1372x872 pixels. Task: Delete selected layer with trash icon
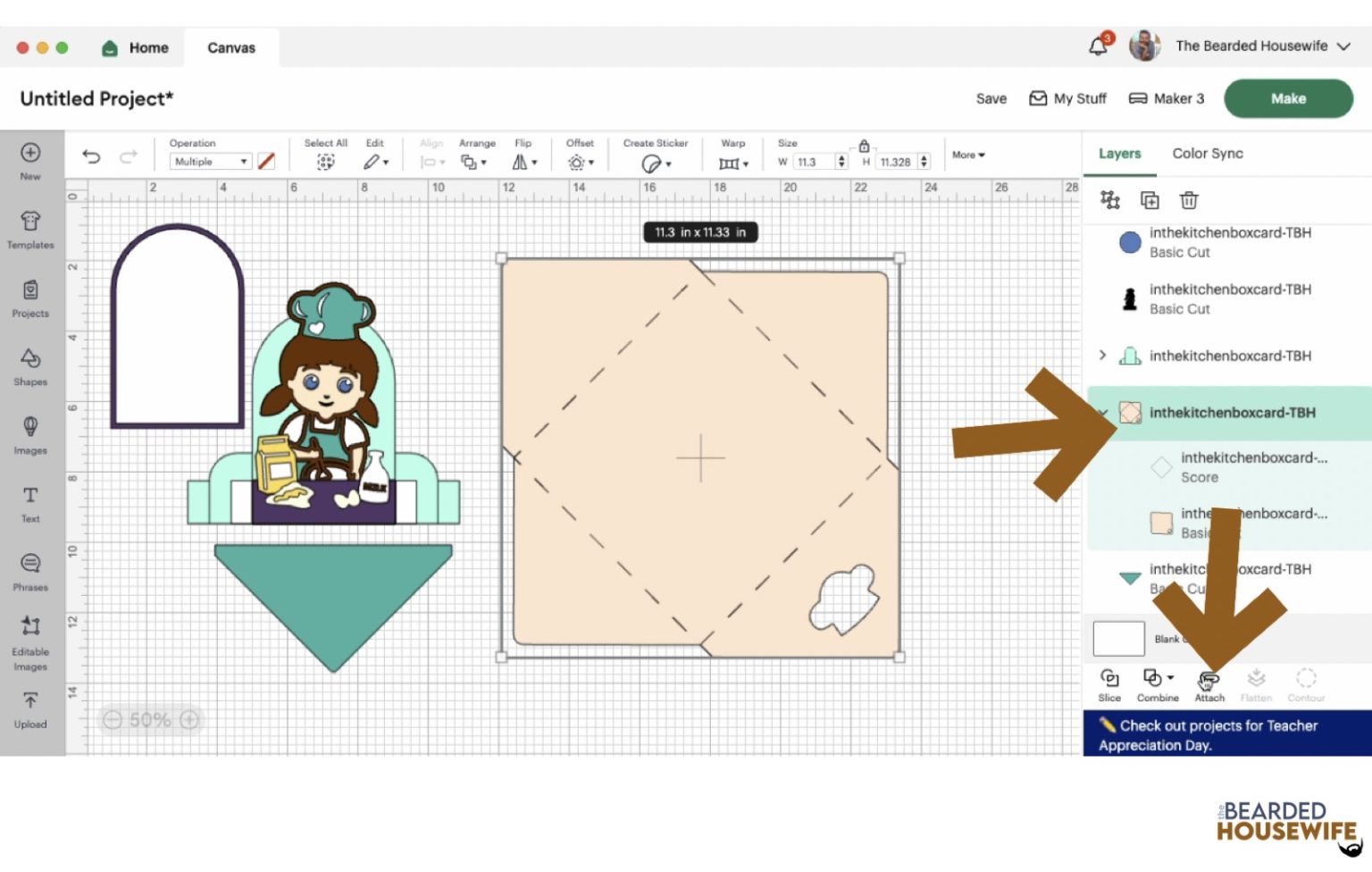point(1188,200)
